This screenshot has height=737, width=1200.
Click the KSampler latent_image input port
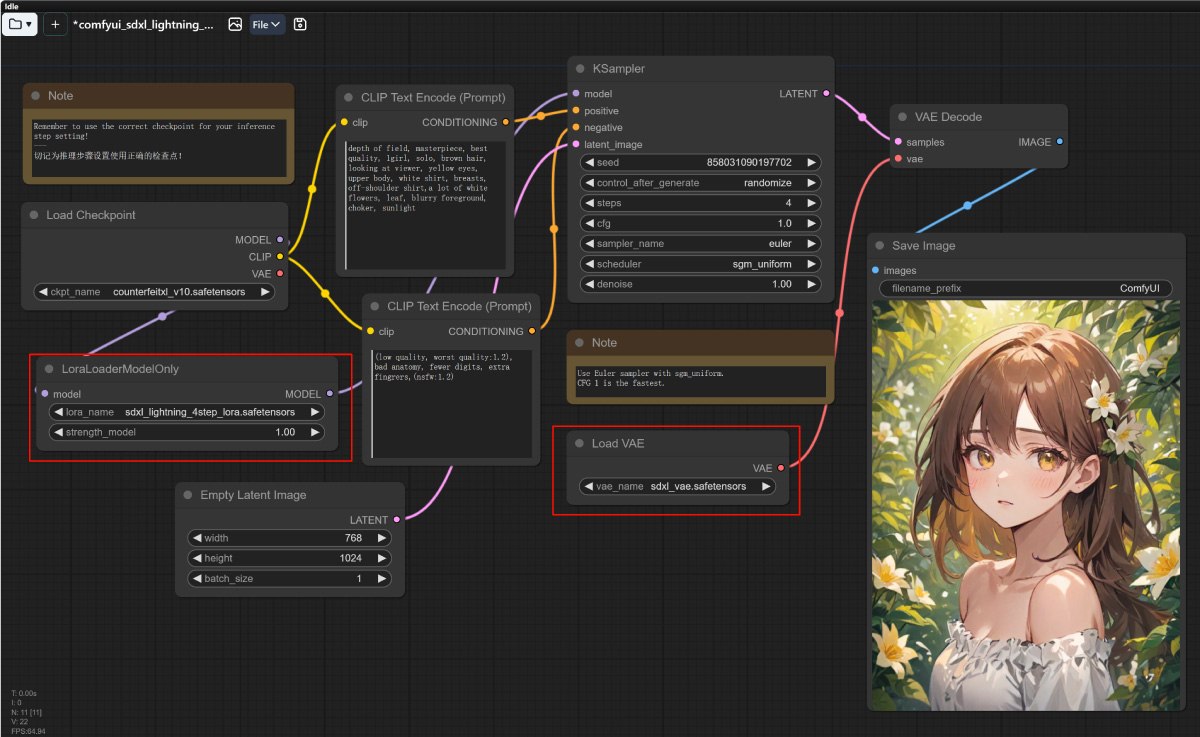point(576,145)
